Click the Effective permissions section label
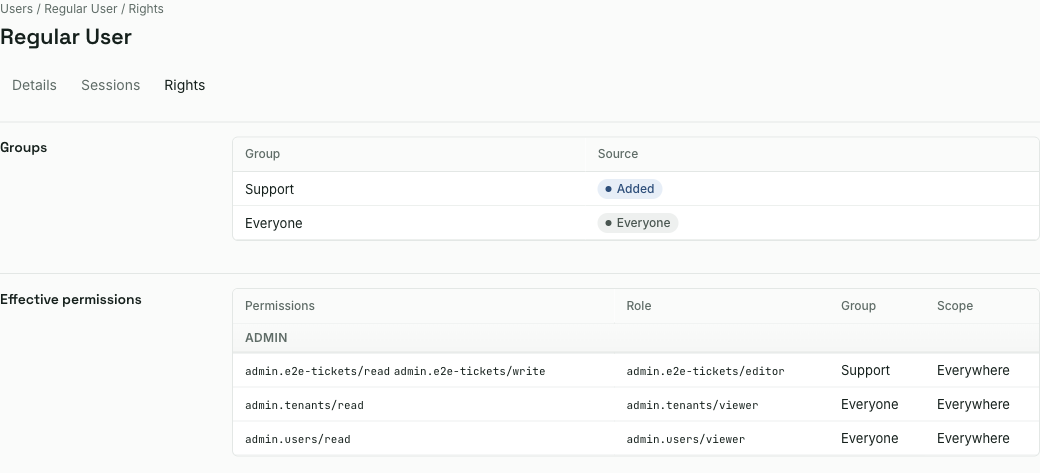 point(70,300)
